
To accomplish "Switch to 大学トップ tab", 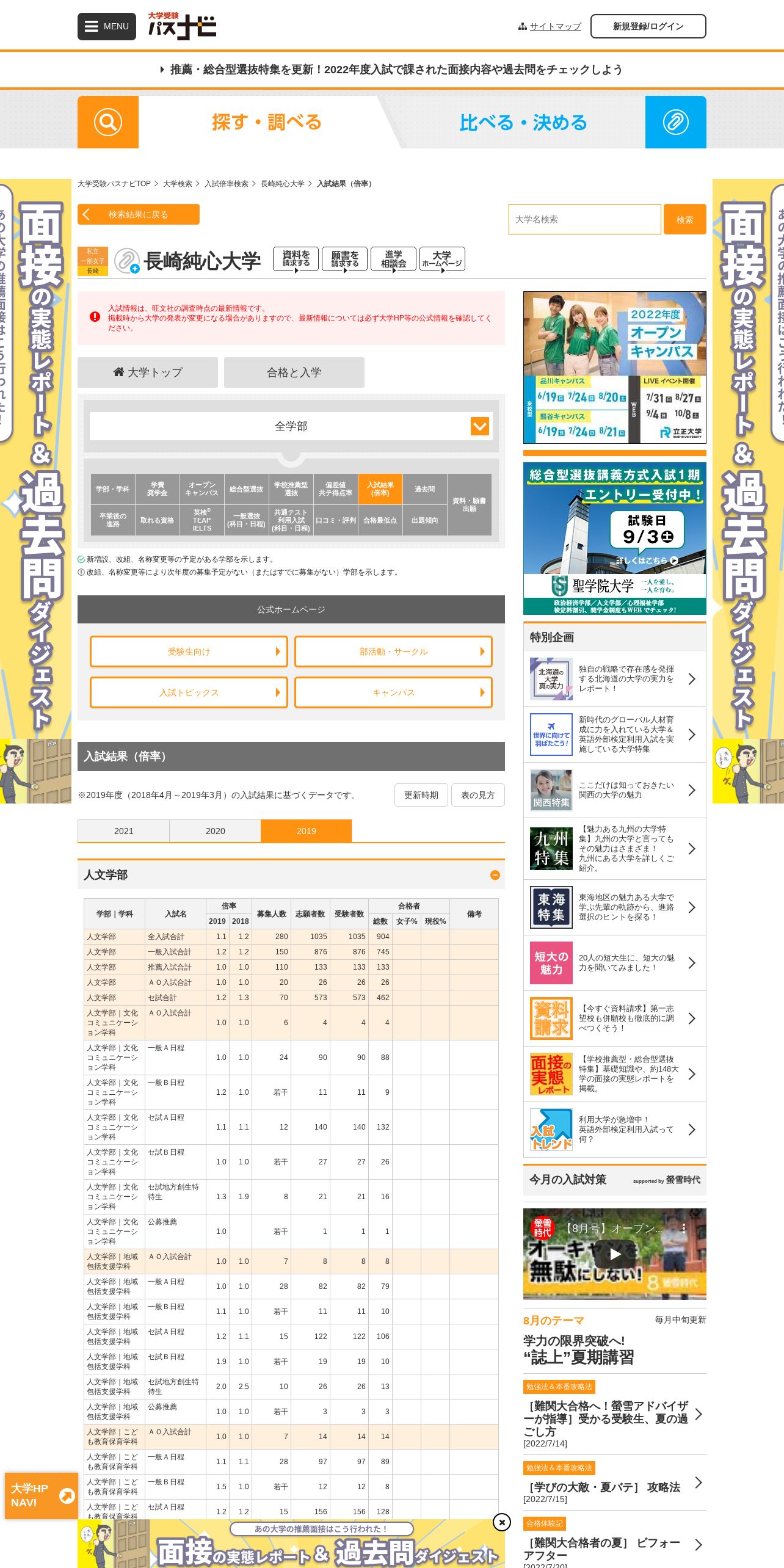I will (148, 372).
